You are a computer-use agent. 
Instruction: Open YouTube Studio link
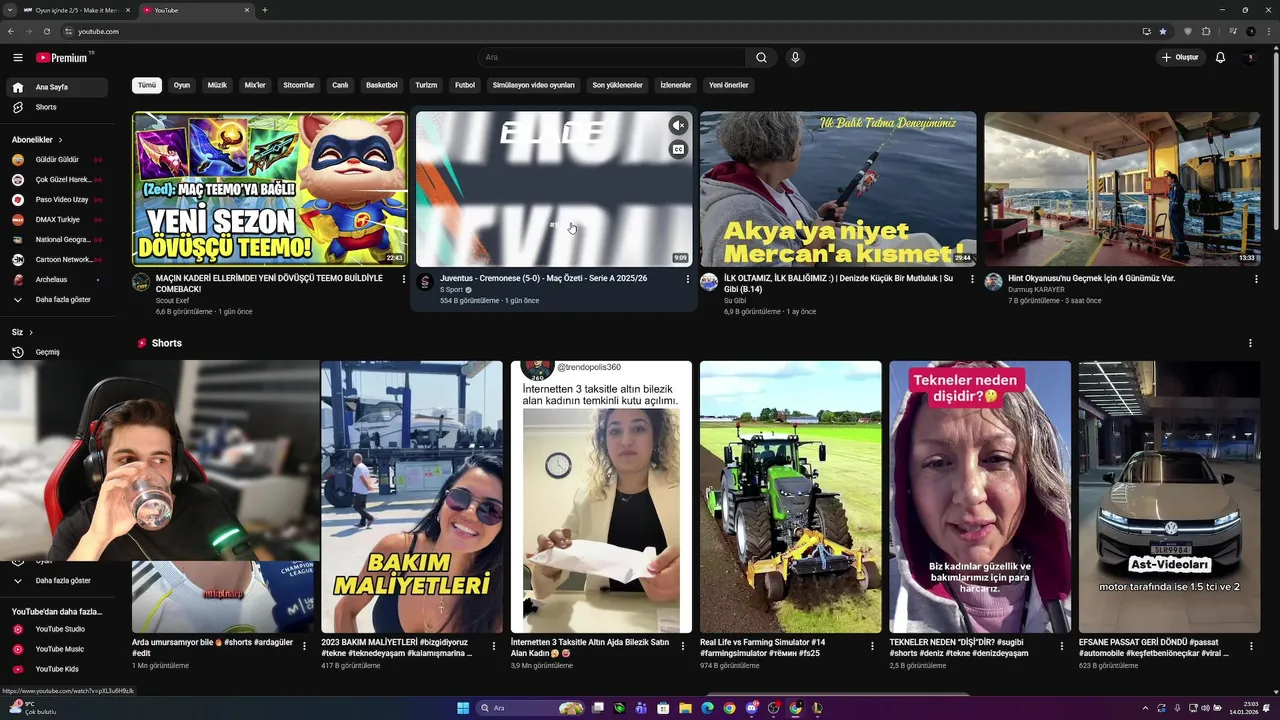coord(55,629)
